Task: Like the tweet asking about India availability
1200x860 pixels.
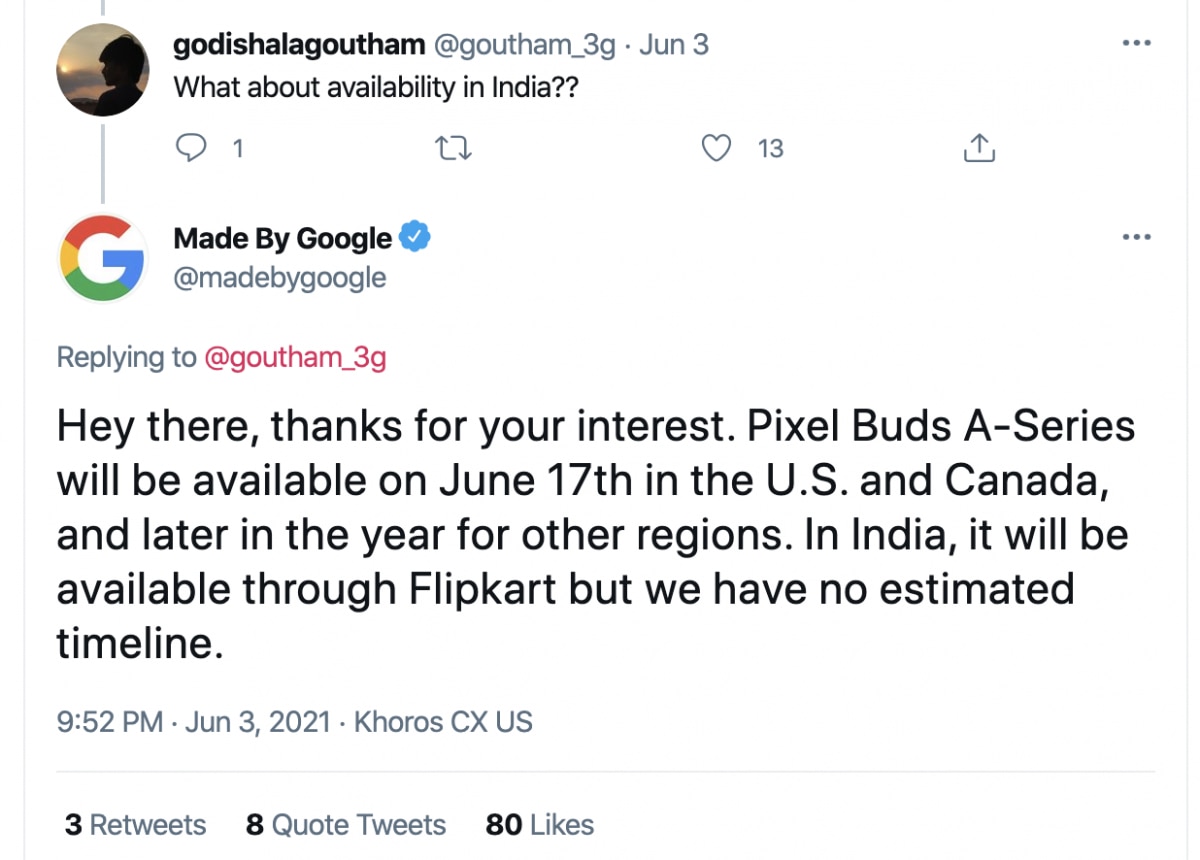Action: click(715, 149)
